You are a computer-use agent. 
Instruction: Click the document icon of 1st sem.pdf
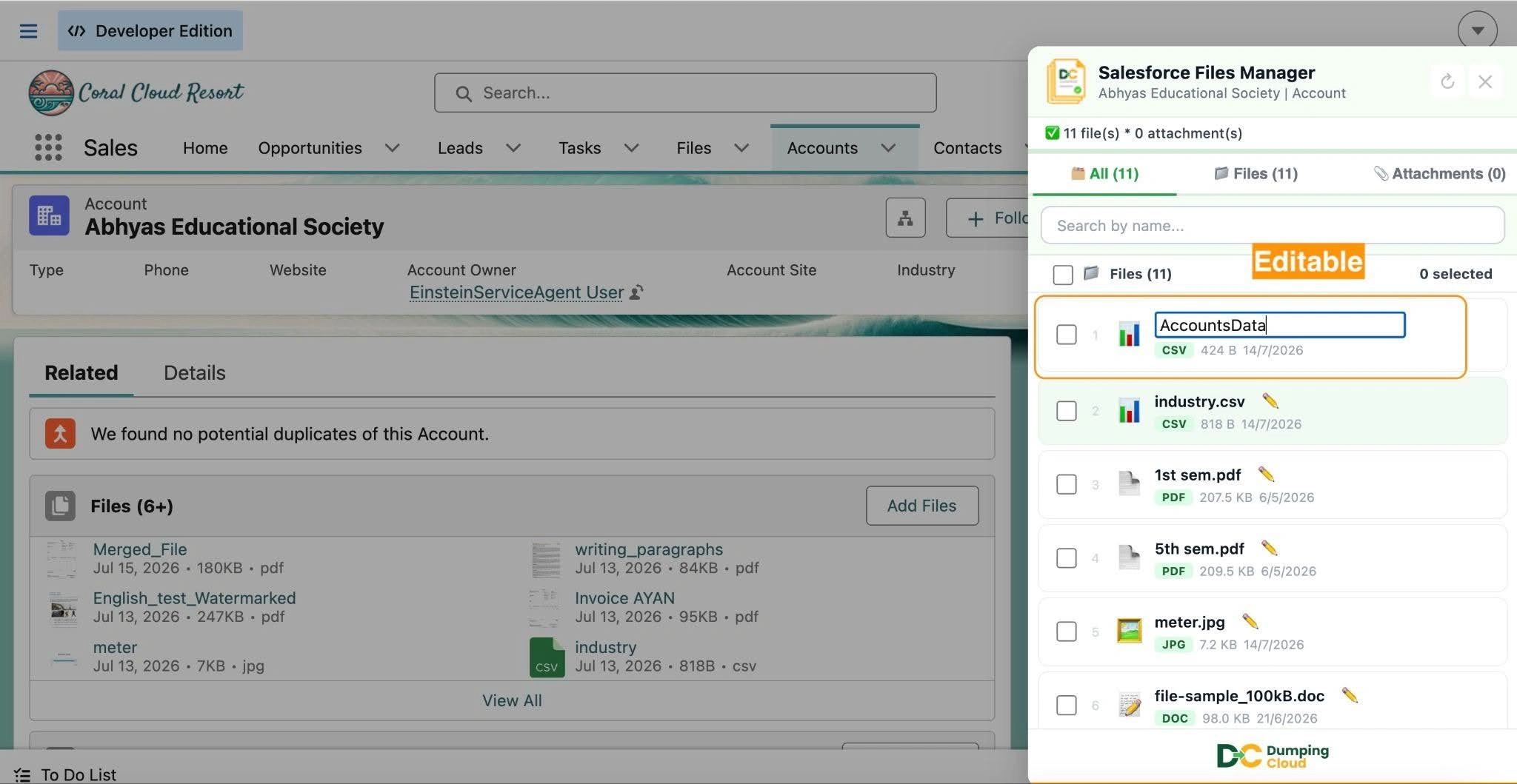tap(1129, 483)
